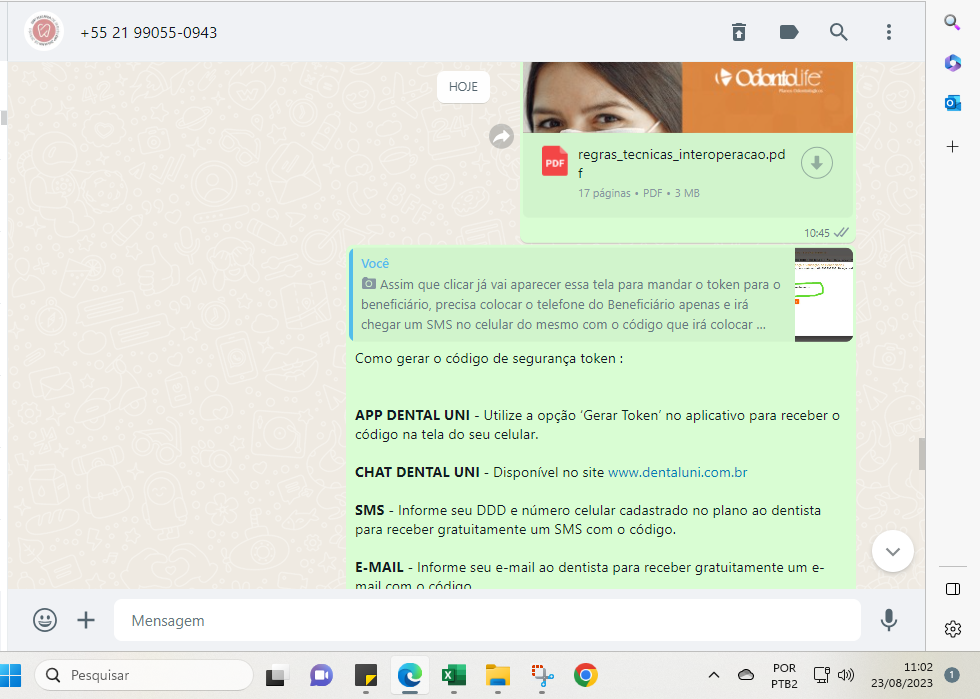The height and width of the screenshot is (699, 980).
Task: Open Excel from the taskbar
Action: click(x=454, y=675)
